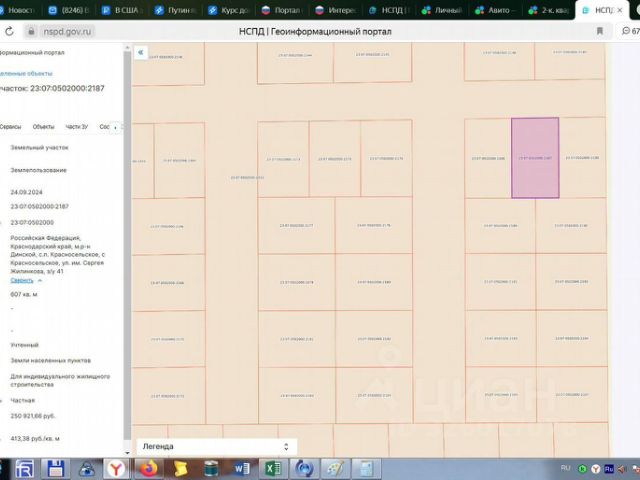This screenshot has height=480, width=640.
Task: Collapse address with chevron beside Свернуть
Action: click(40, 281)
